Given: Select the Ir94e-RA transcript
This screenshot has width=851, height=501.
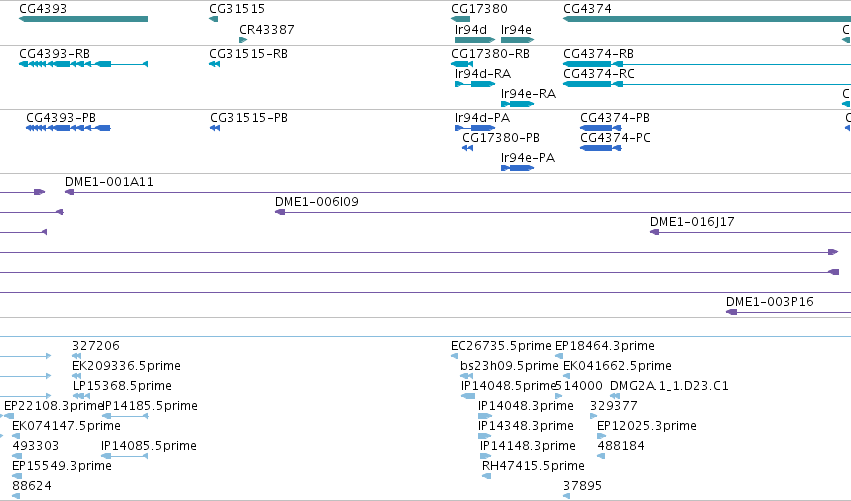Looking at the screenshot, I should tap(518, 104).
